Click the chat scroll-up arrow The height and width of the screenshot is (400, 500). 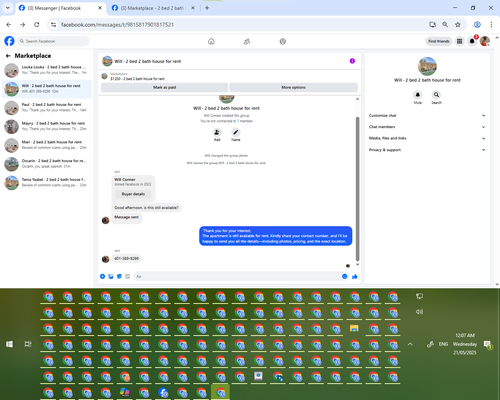357,99
